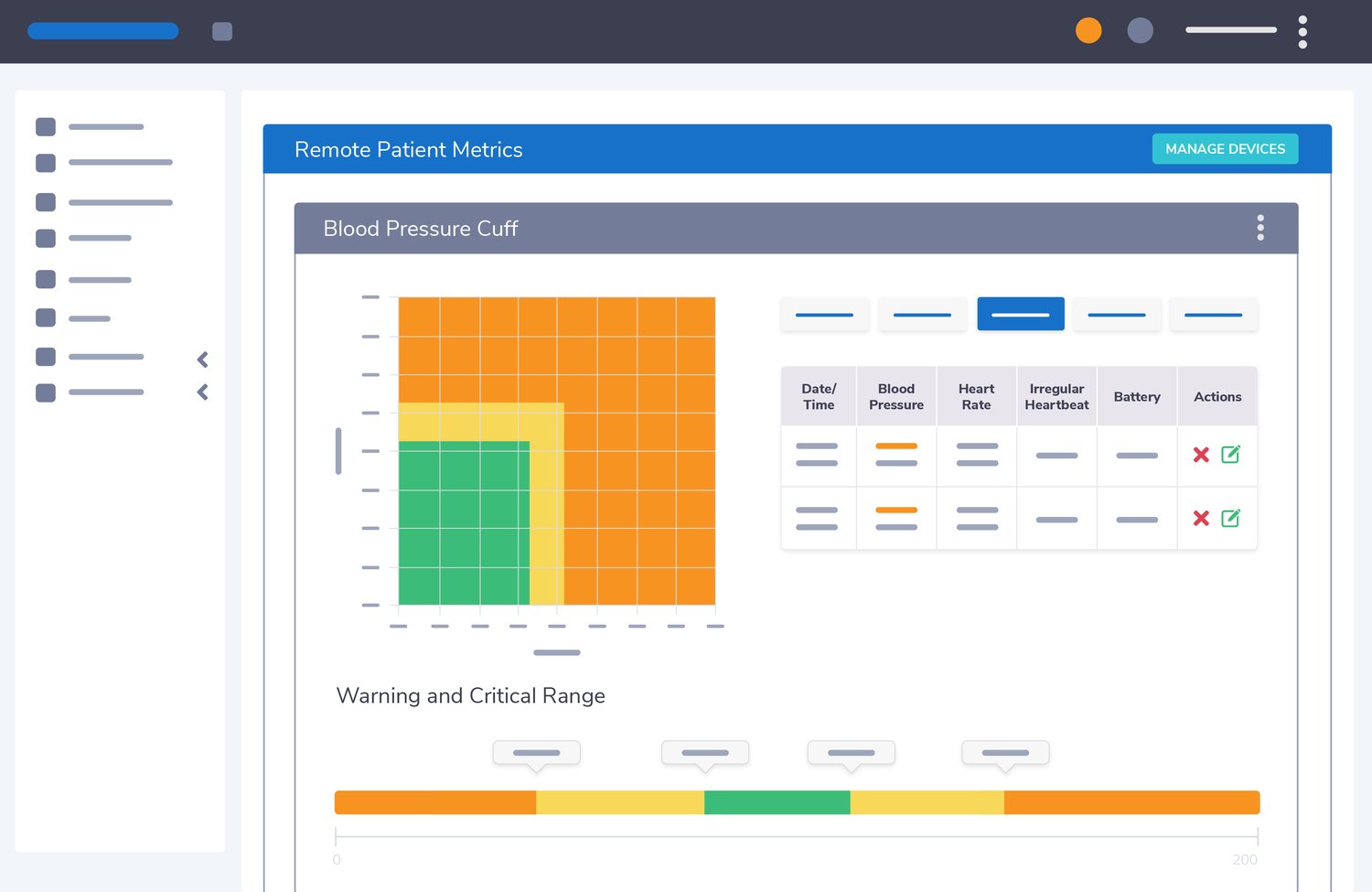Viewport: 1372px width, 892px height.
Task: Sort by the Heart Rate column header
Action: point(976,397)
